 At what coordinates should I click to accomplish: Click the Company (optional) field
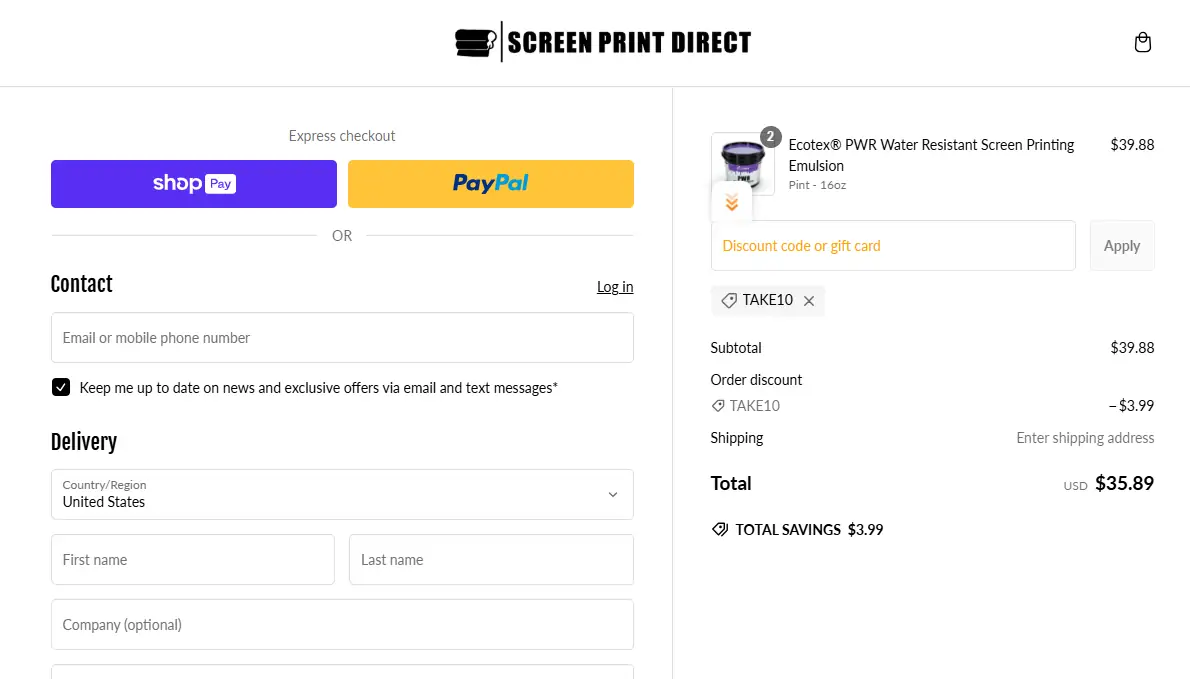[x=342, y=625]
